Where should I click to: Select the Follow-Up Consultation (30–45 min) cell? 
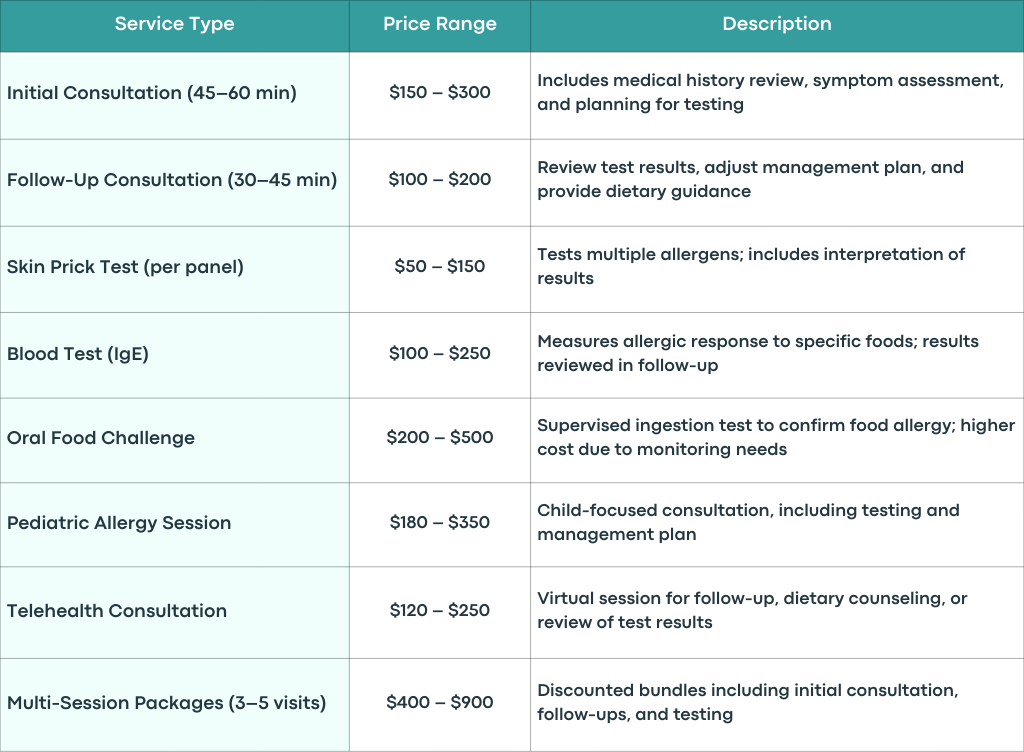174,183
